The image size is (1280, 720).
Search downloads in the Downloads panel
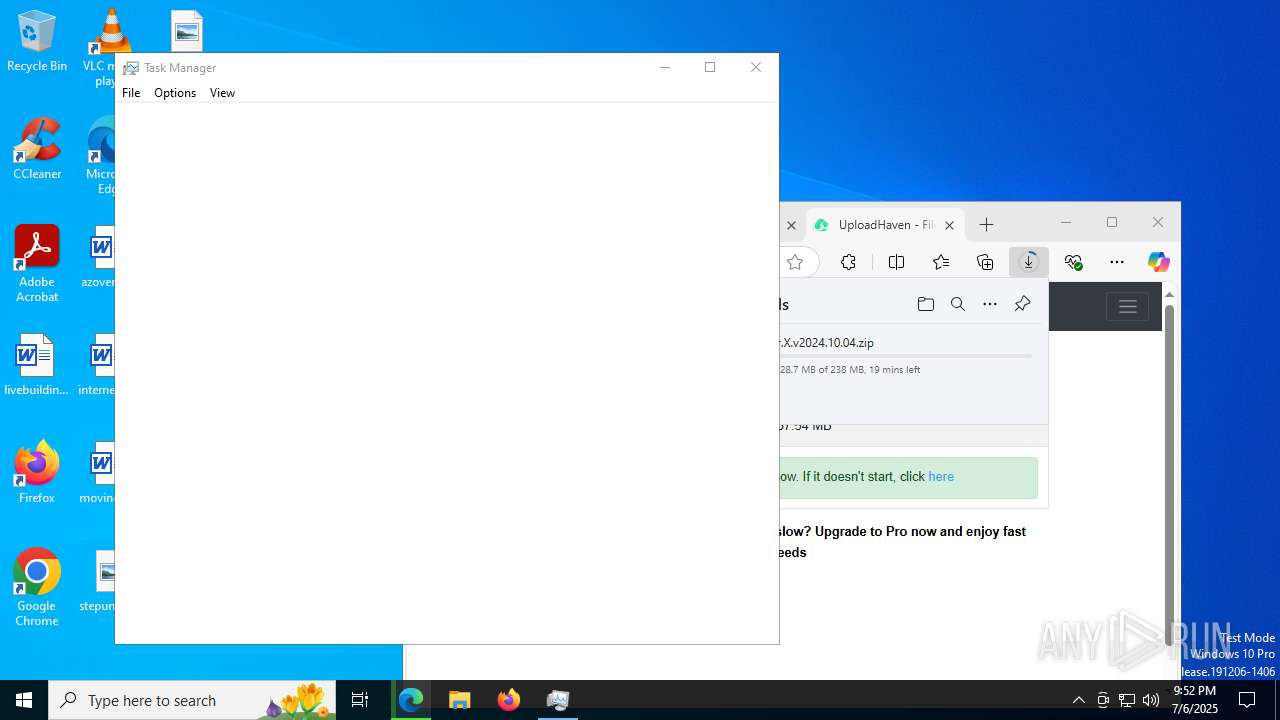click(958, 304)
